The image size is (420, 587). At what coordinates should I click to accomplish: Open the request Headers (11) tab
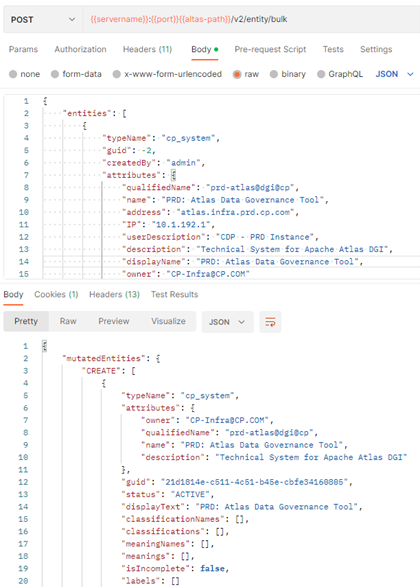point(147,49)
